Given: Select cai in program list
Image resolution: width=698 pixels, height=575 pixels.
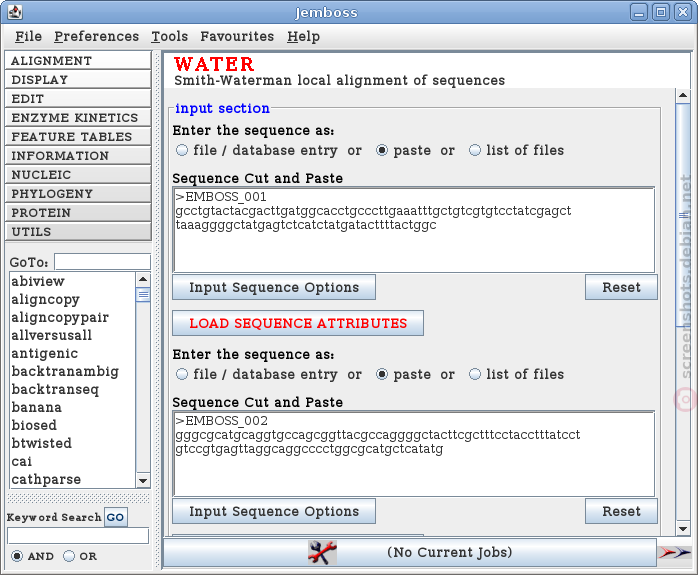Looking at the screenshot, I should 72,461.
